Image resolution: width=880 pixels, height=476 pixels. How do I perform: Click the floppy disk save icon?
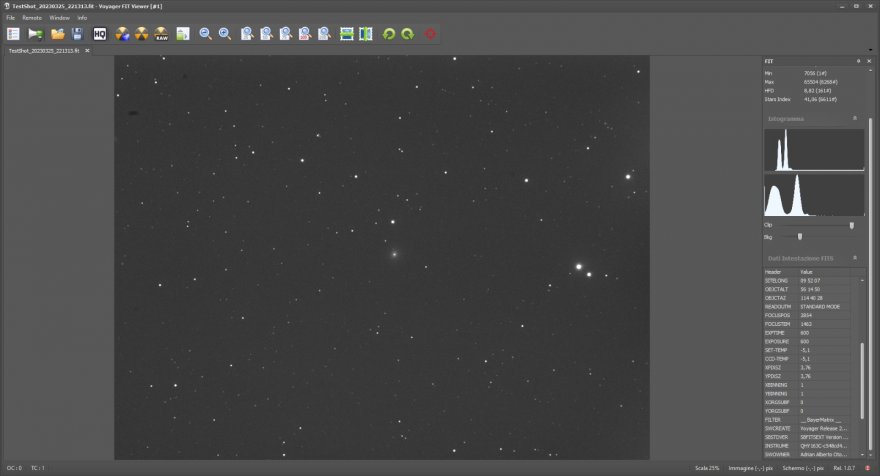click(77, 34)
